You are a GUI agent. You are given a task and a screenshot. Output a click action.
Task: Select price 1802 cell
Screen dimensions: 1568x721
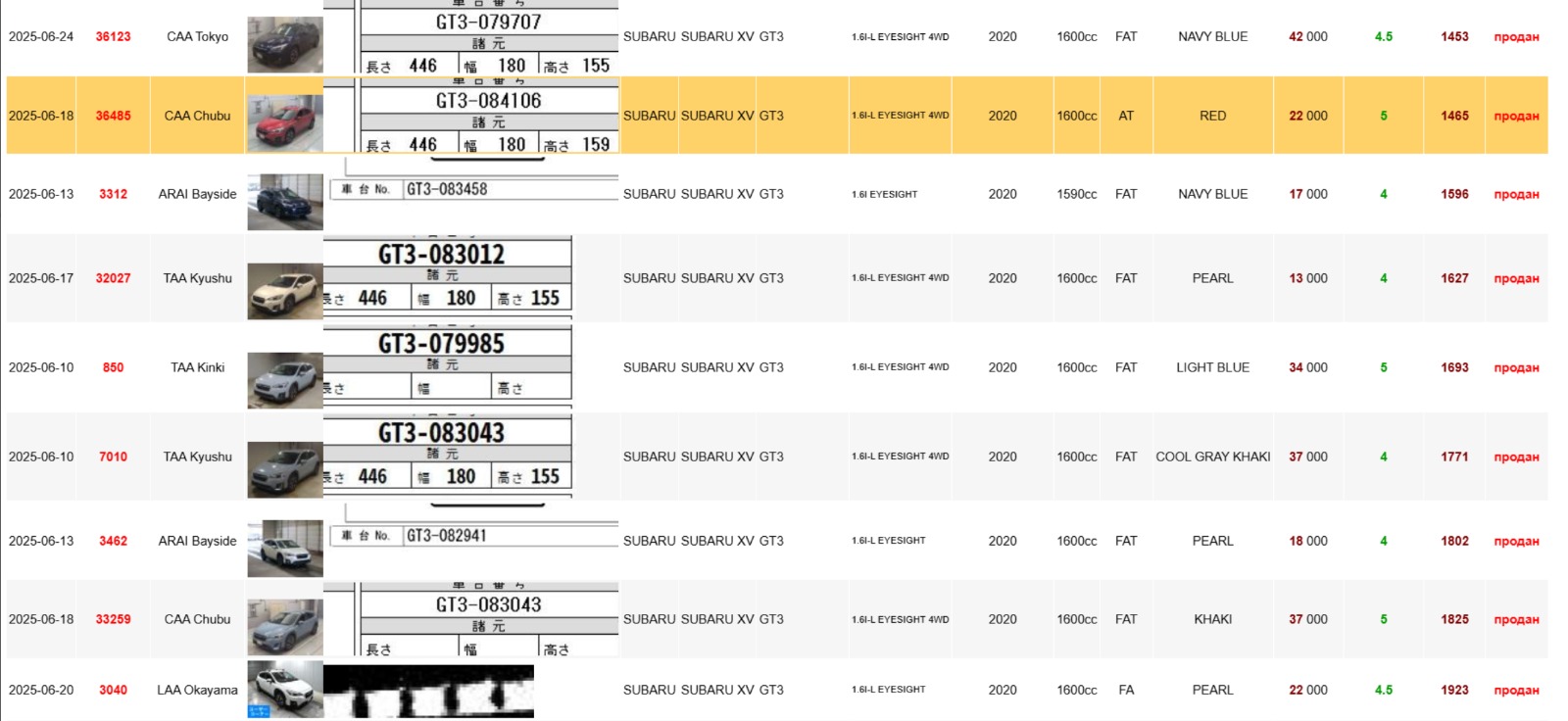1454,541
